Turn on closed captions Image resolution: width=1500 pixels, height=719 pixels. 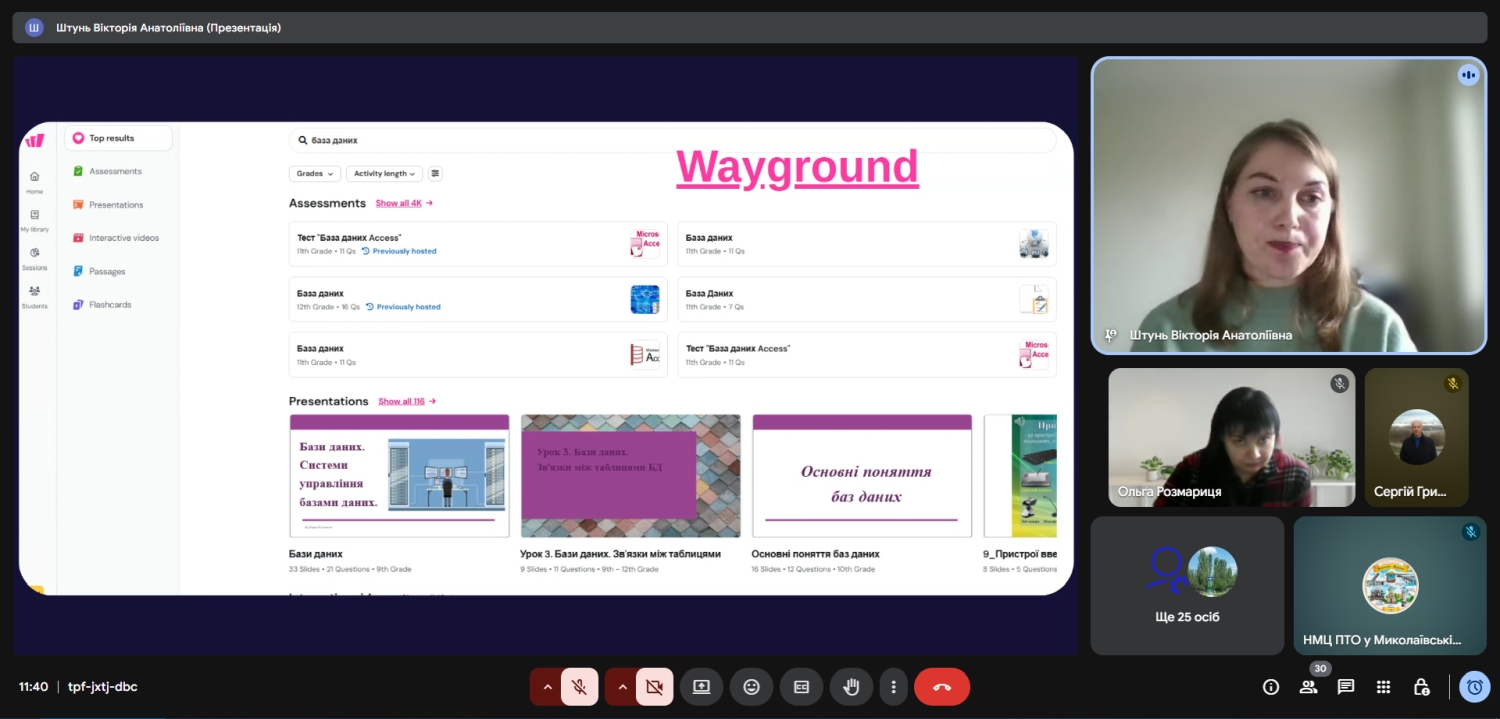(x=801, y=687)
